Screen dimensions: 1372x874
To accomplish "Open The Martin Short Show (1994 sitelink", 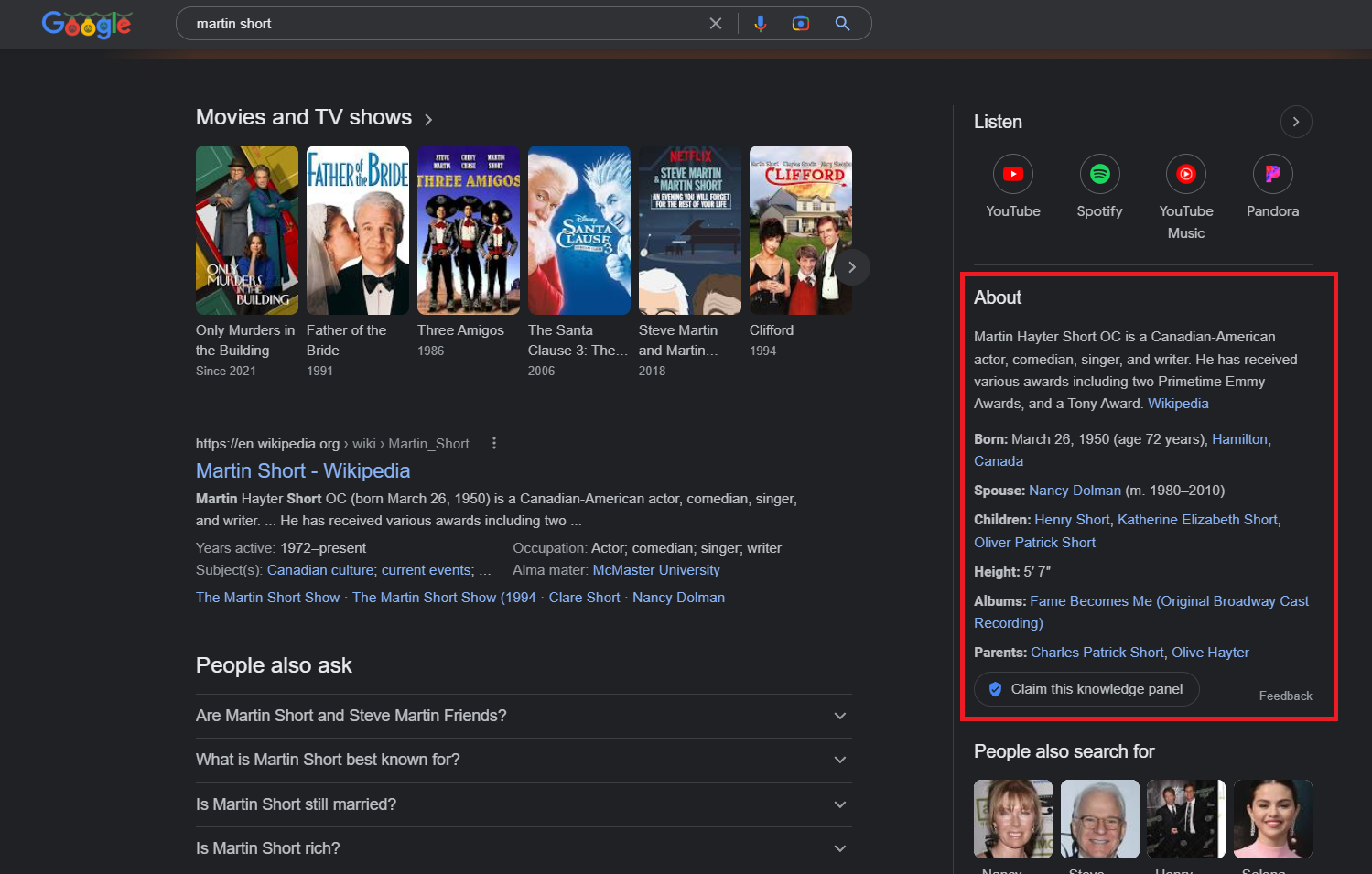I will tap(444, 598).
